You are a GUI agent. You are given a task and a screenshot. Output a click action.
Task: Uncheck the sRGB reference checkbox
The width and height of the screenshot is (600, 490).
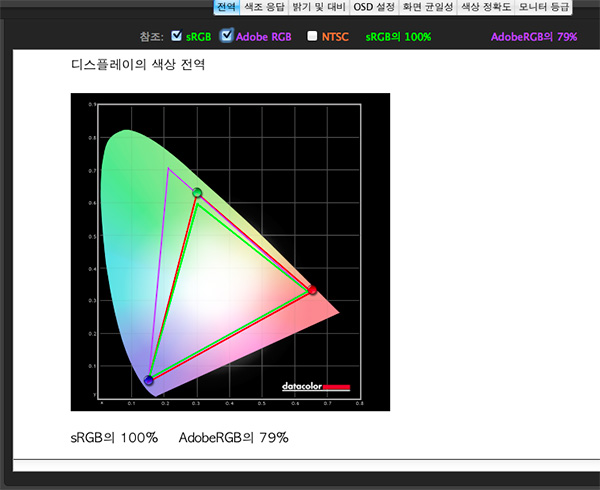177,37
